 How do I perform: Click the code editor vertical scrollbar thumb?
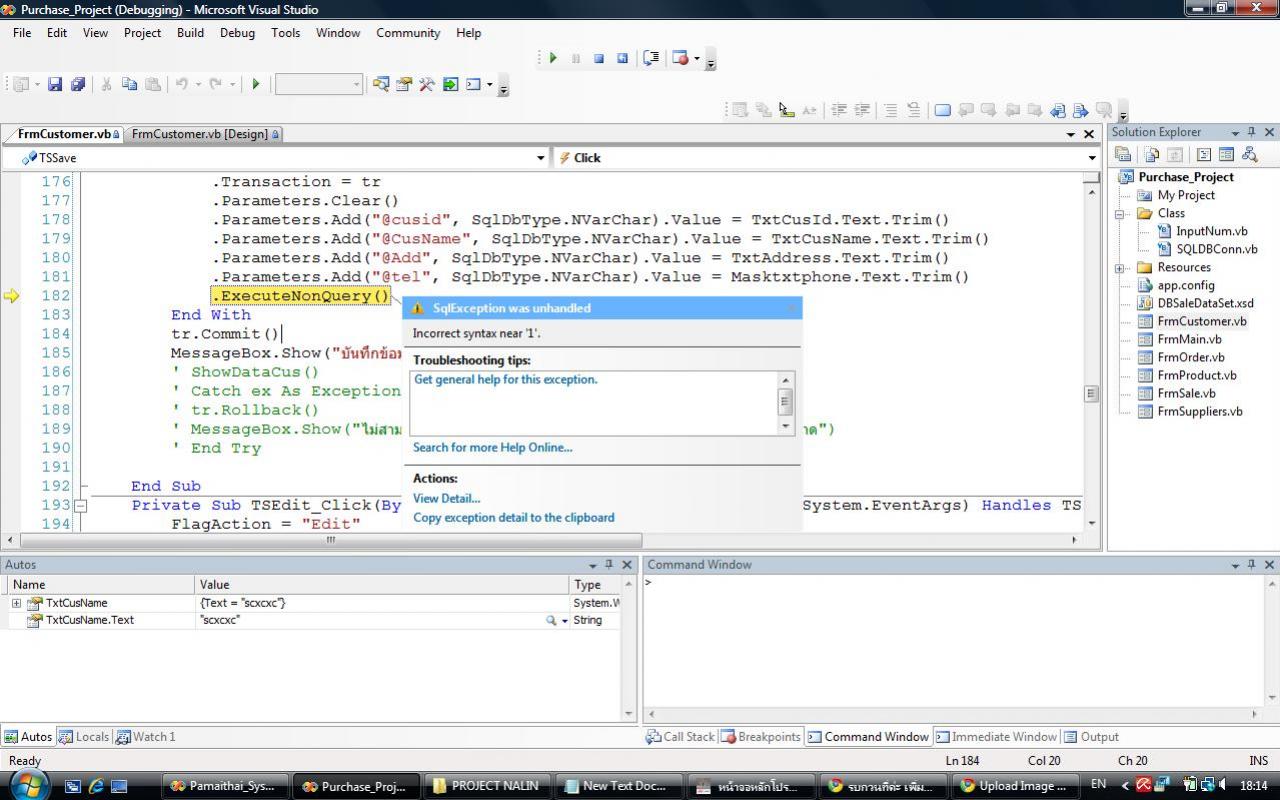pyautogui.click(x=1091, y=393)
